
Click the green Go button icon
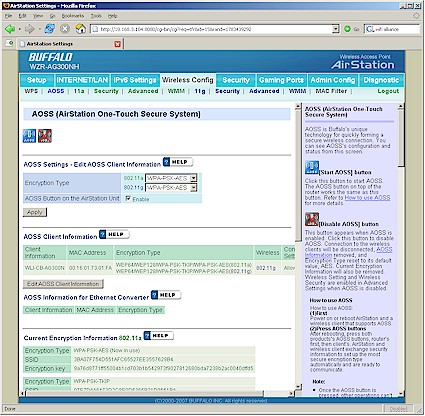[347, 29]
